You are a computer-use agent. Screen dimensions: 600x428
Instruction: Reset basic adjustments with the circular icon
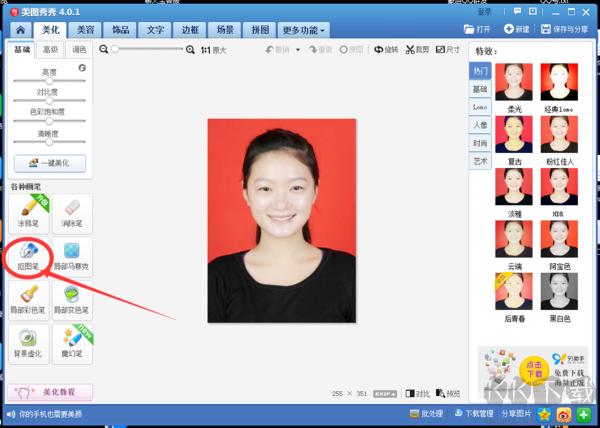coord(82,68)
